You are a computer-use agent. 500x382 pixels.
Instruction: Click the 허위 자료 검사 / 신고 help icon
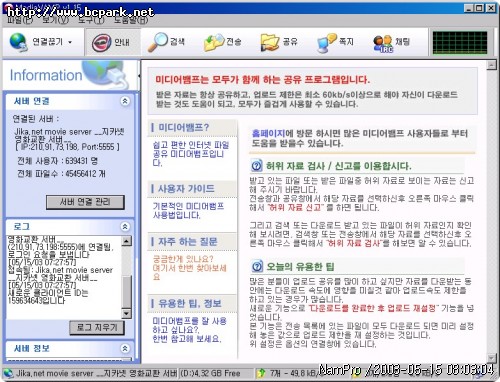click(x=257, y=166)
